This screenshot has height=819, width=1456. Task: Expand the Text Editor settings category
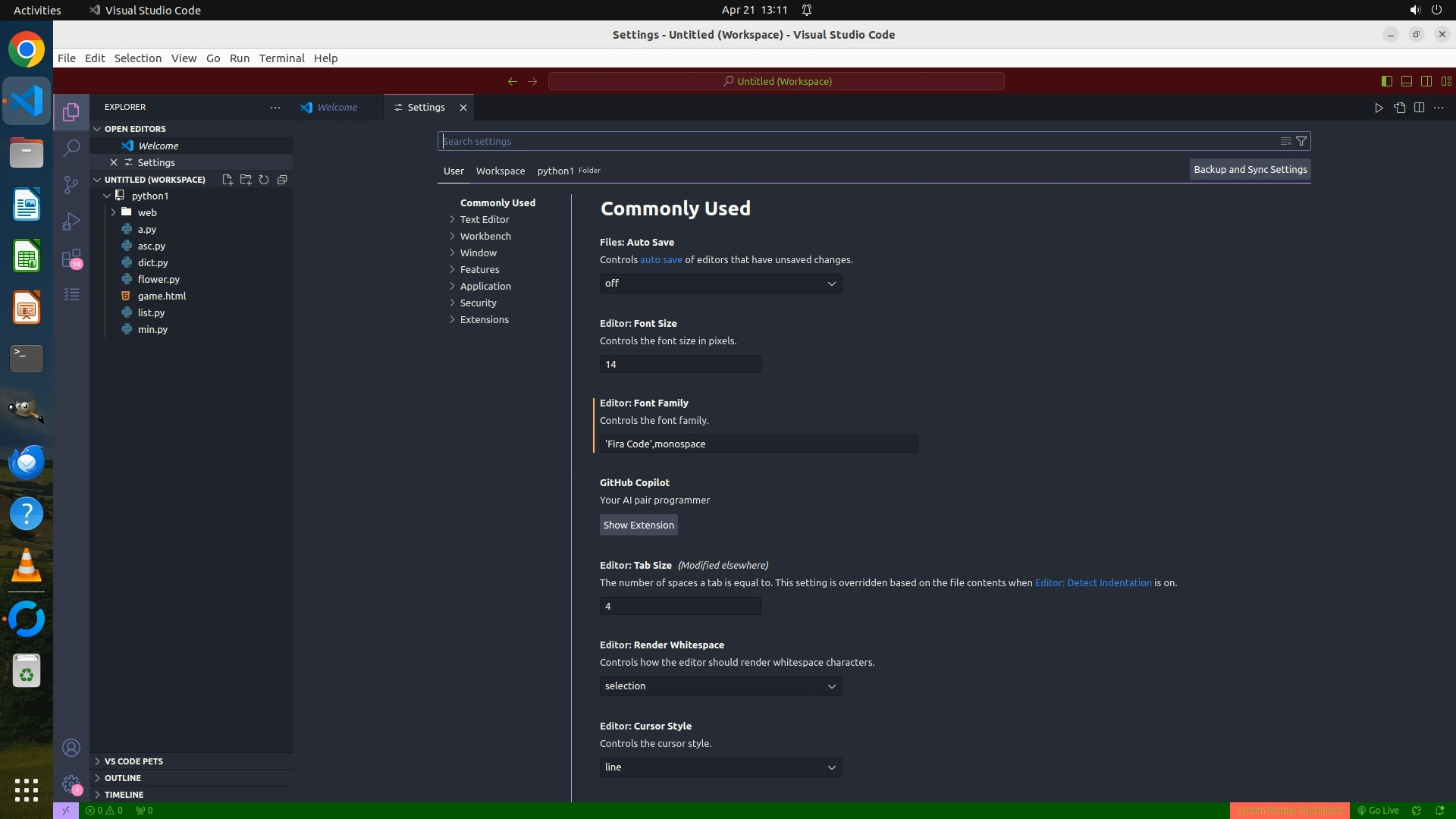pyautogui.click(x=484, y=219)
